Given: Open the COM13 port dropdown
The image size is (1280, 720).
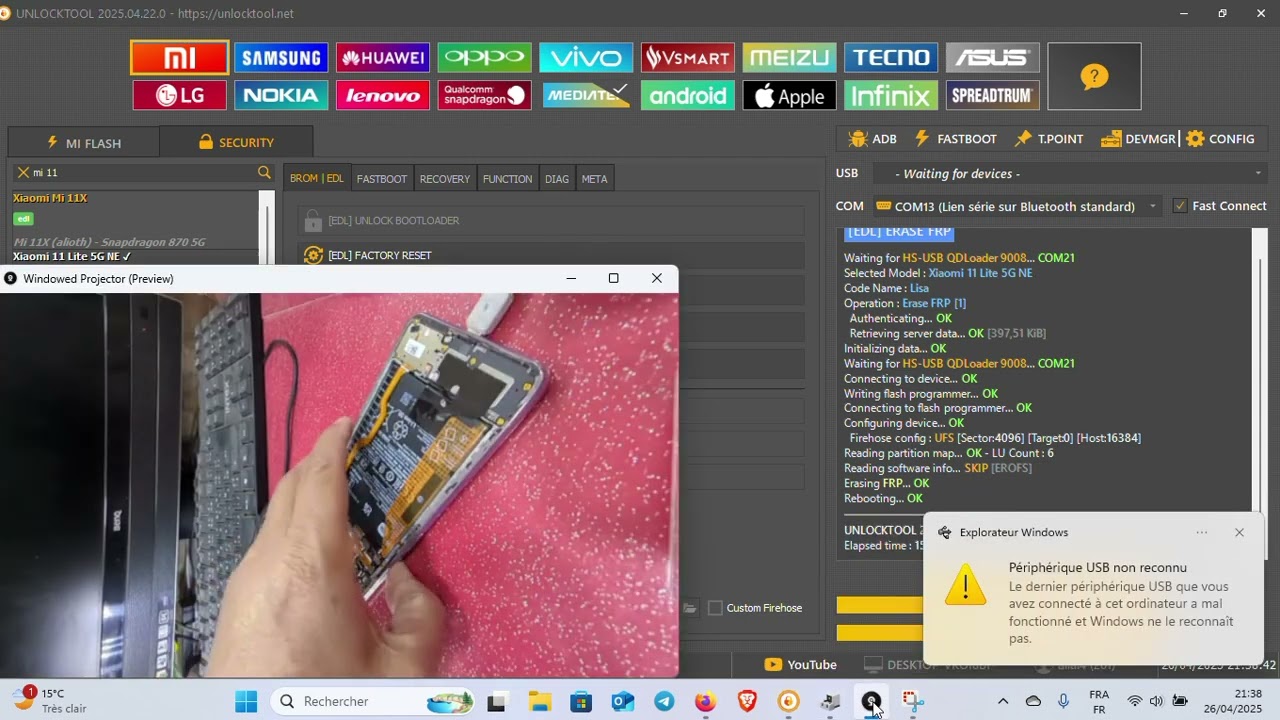Looking at the screenshot, I should click(1016, 206).
